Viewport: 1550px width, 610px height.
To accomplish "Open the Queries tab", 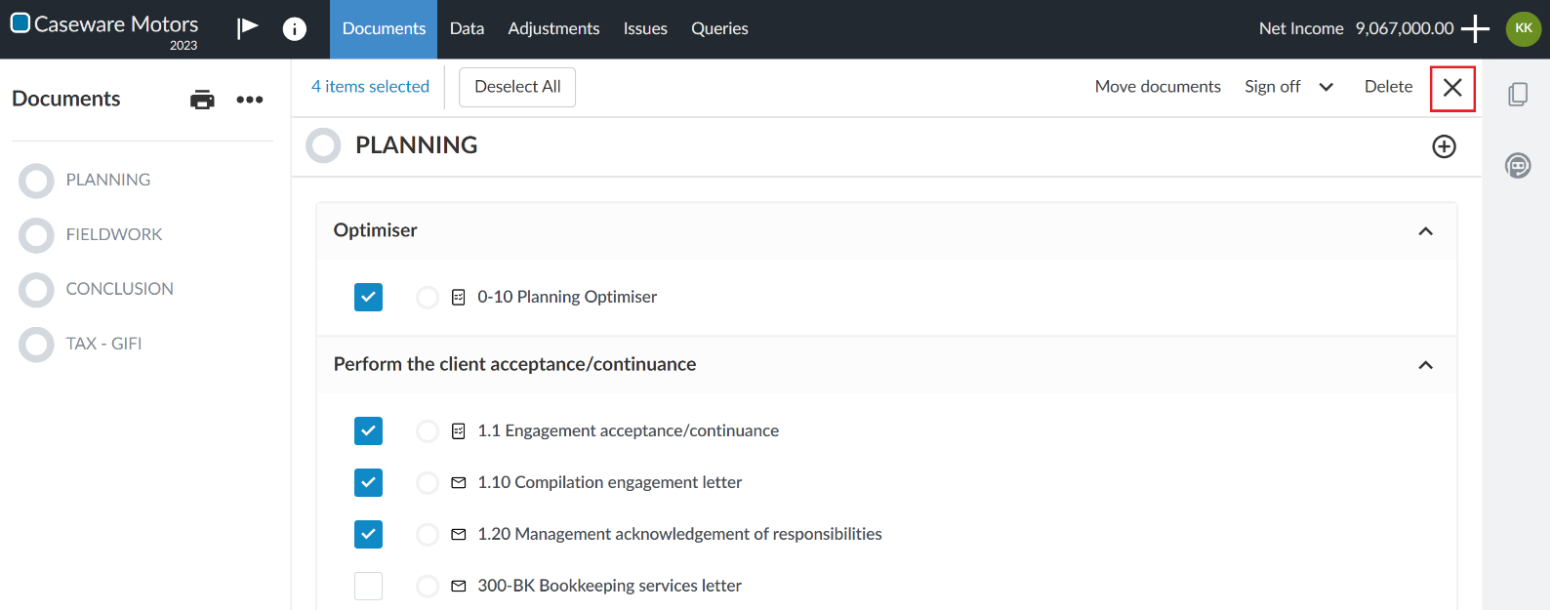I will [719, 29].
